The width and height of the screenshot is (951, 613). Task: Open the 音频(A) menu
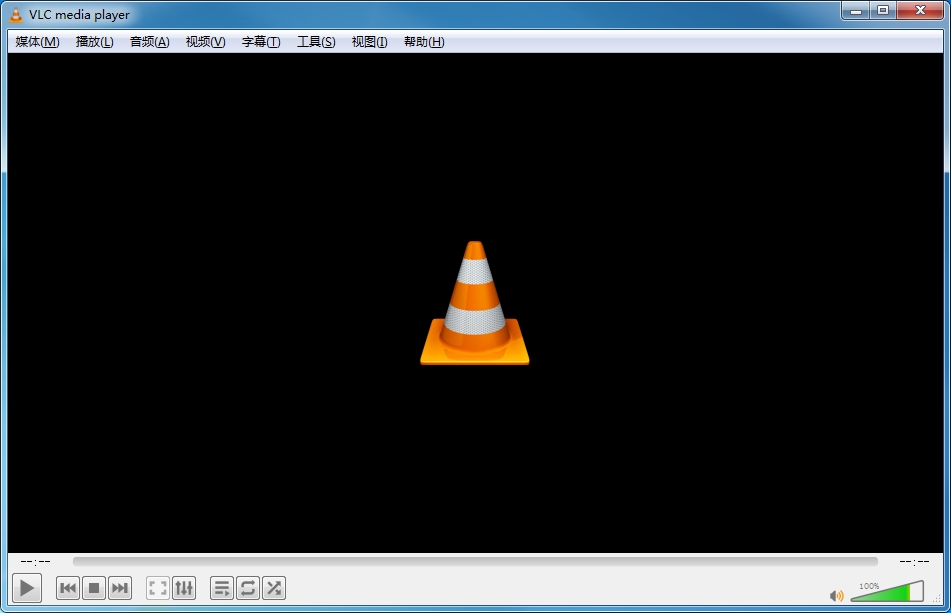[149, 42]
